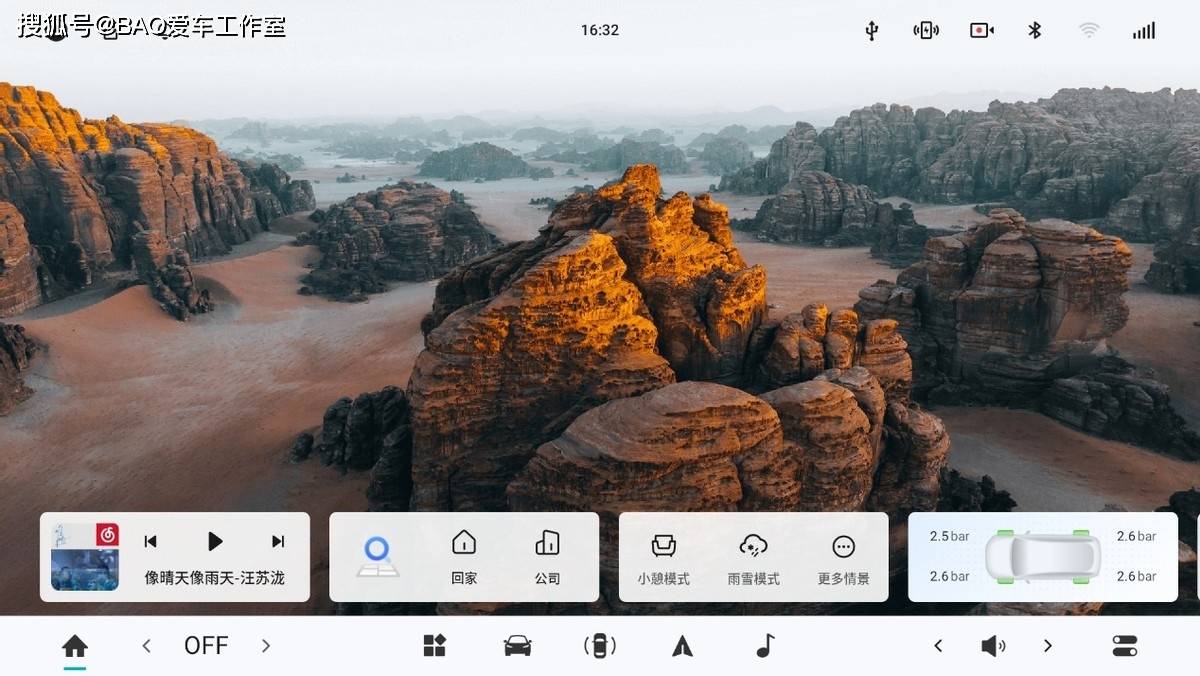Open the tire pressure car widget
1200x676 pixels.
point(1043,557)
